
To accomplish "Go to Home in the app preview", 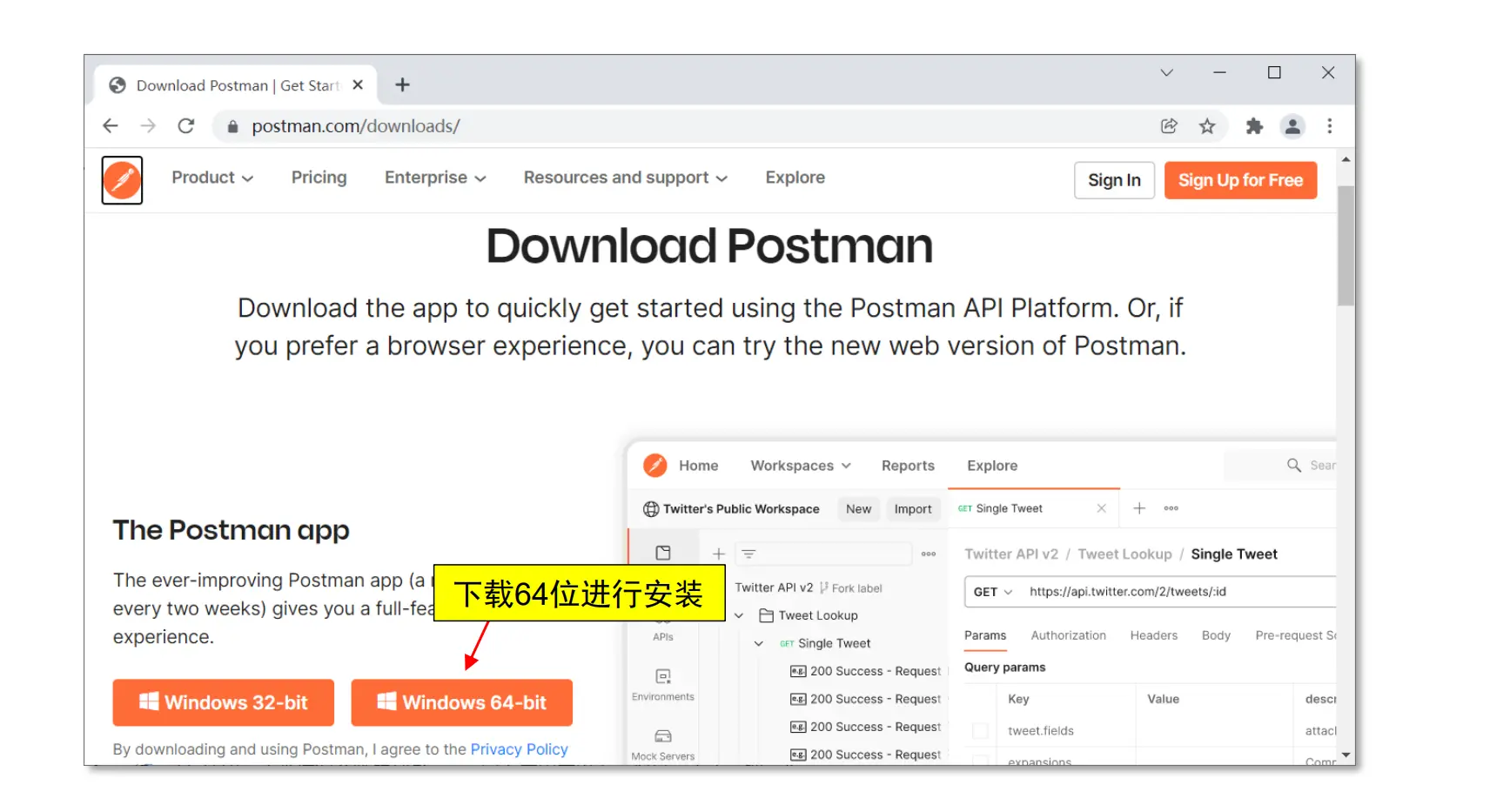I will click(x=698, y=466).
